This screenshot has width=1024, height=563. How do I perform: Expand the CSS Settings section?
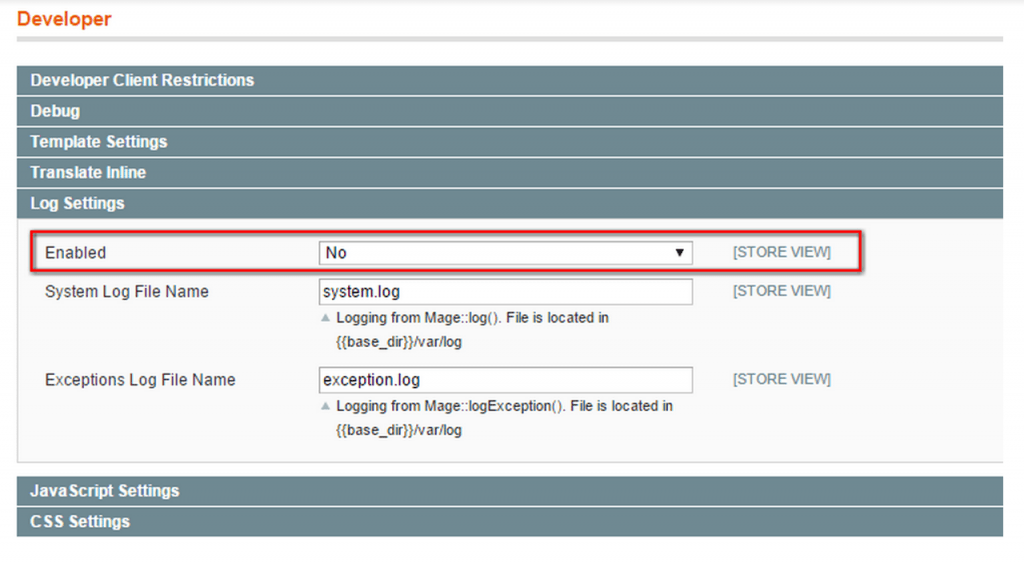(x=509, y=521)
